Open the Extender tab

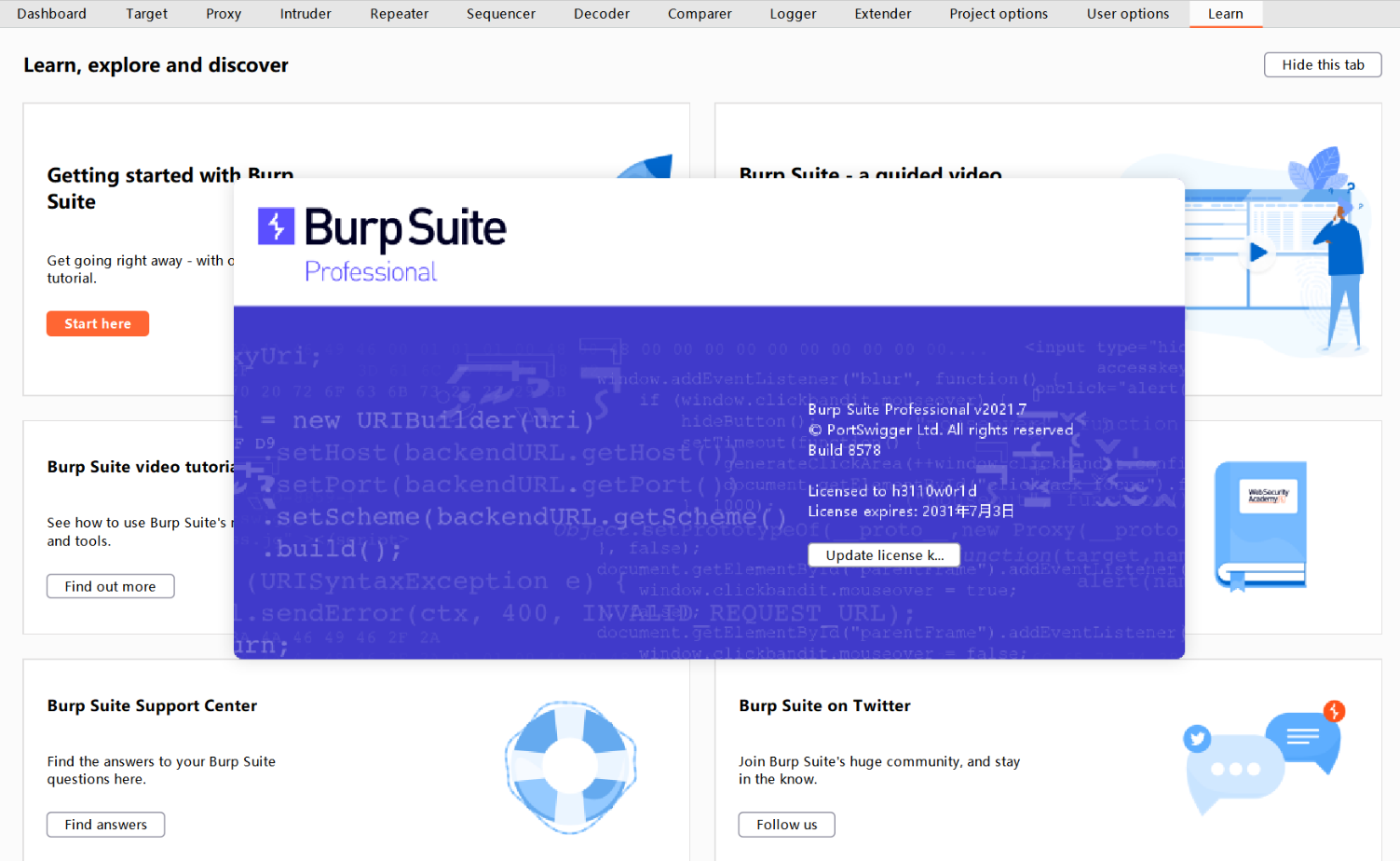point(883,14)
